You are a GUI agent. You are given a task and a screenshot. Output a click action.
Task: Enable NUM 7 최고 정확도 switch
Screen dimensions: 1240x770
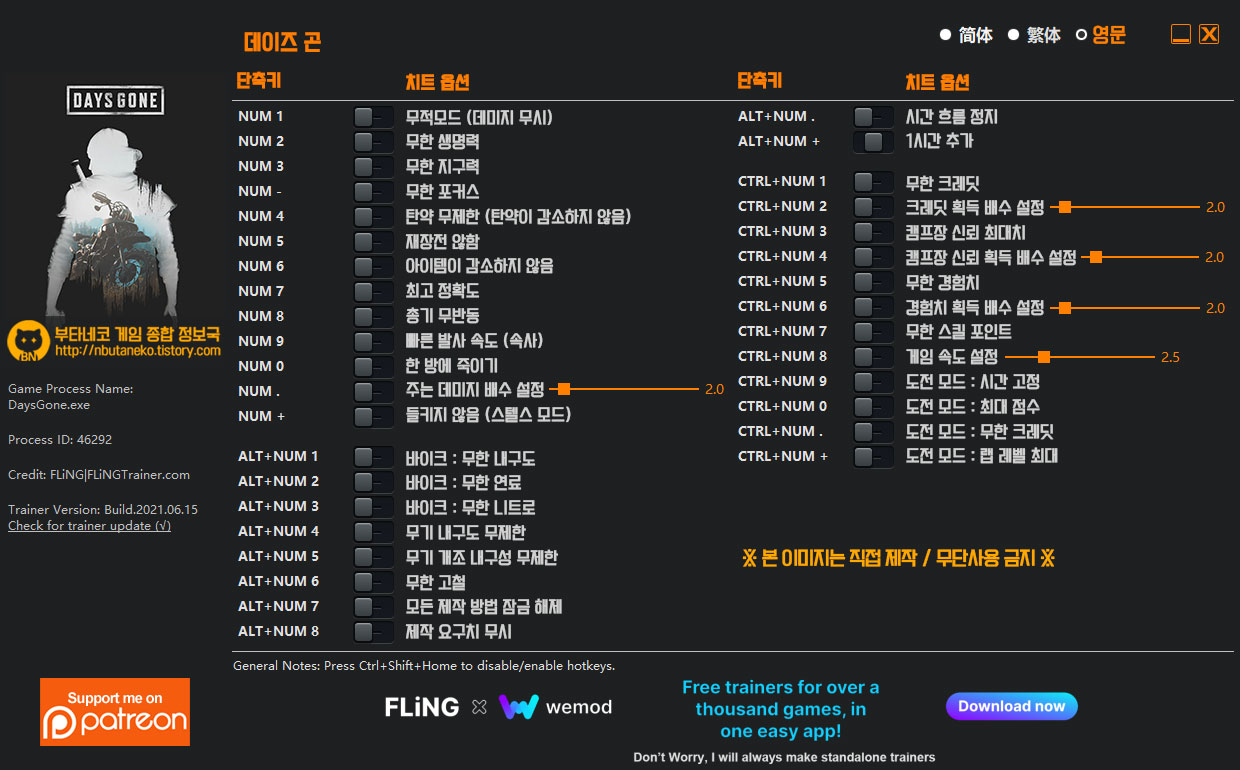(373, 292)
